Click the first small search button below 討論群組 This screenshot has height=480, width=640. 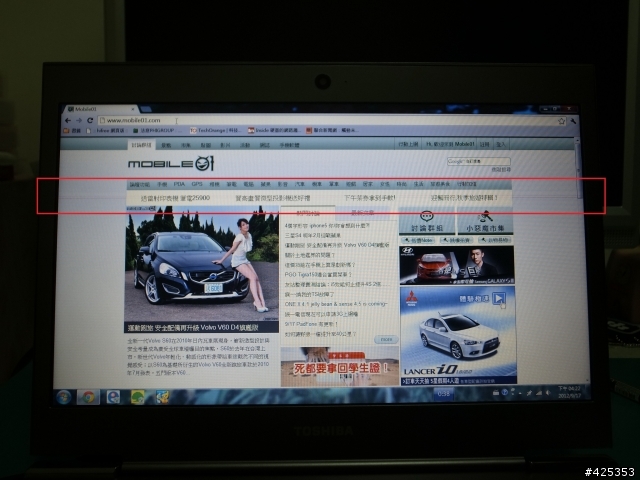(x=418, y=240)
